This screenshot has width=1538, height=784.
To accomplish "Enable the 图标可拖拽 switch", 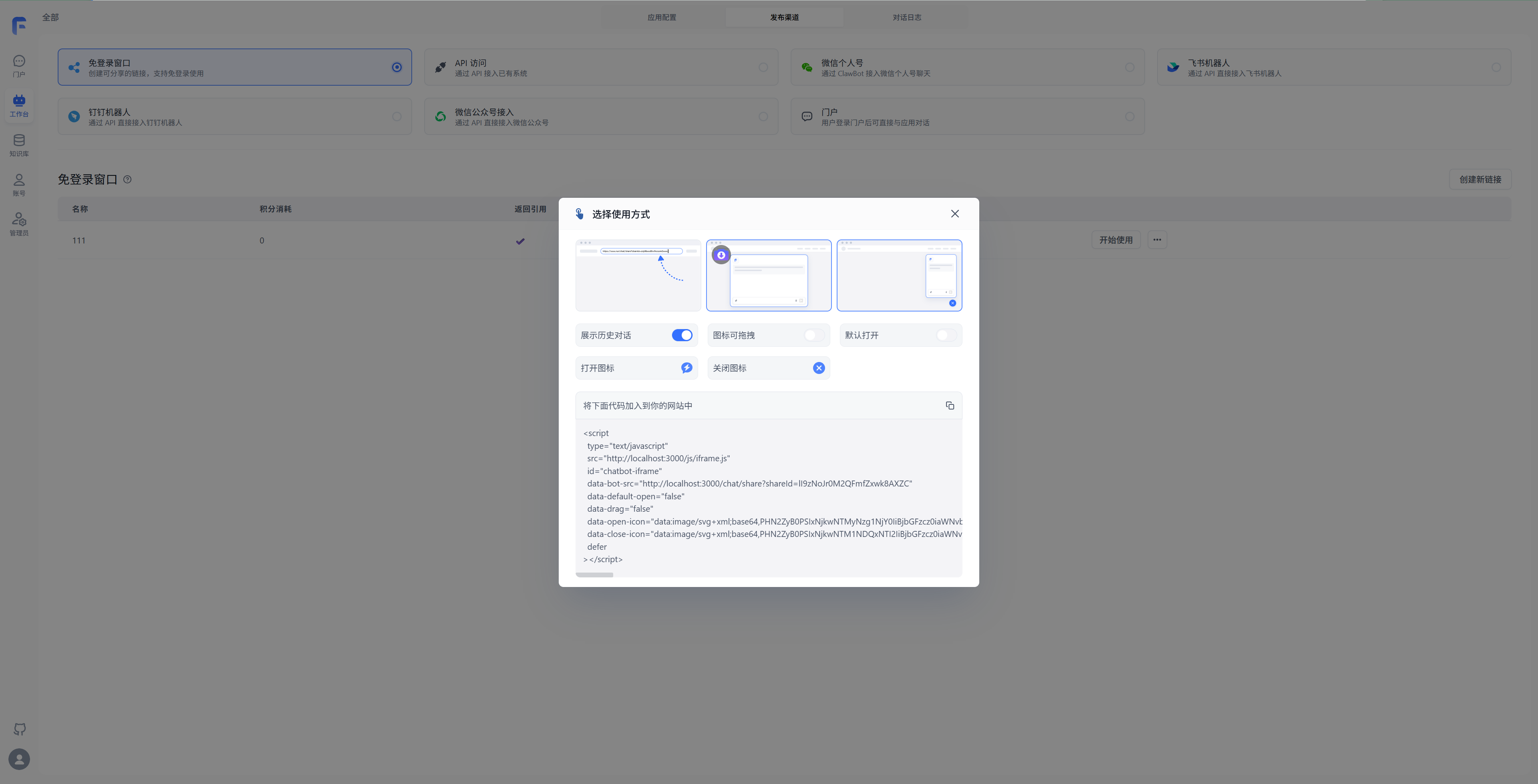I will [x=814, y=335].
